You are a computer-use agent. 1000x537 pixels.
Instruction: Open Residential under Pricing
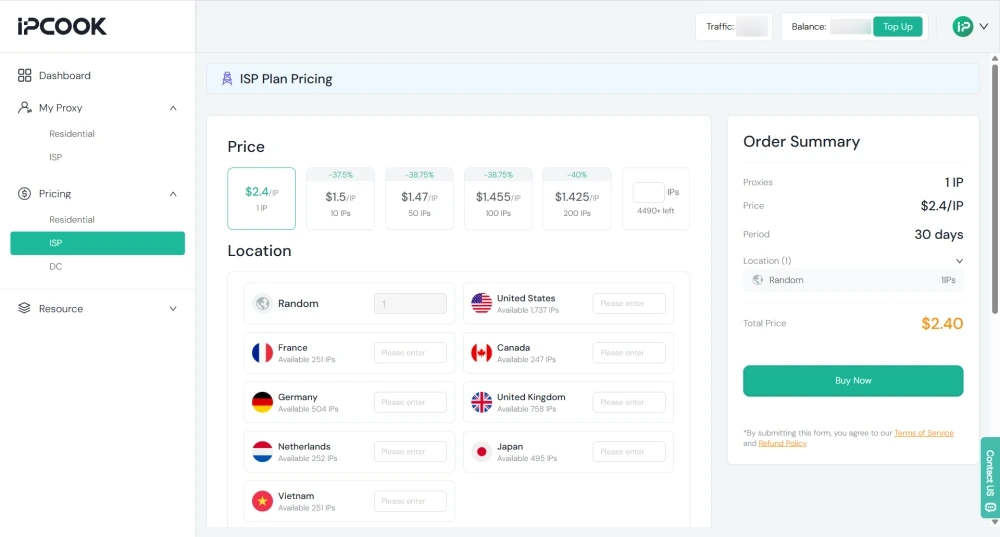tap(71, 219)
